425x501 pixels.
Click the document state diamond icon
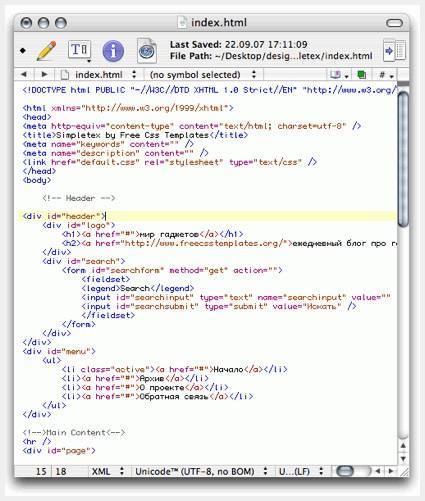[x=23, y=51]
